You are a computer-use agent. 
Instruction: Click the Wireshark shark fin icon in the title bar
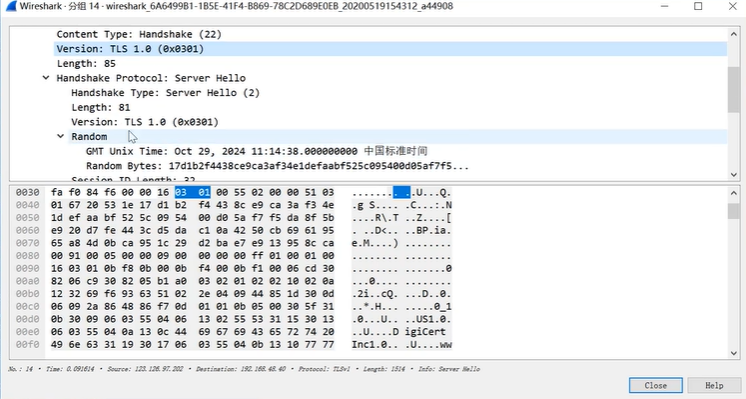click(x=10, y=6)
